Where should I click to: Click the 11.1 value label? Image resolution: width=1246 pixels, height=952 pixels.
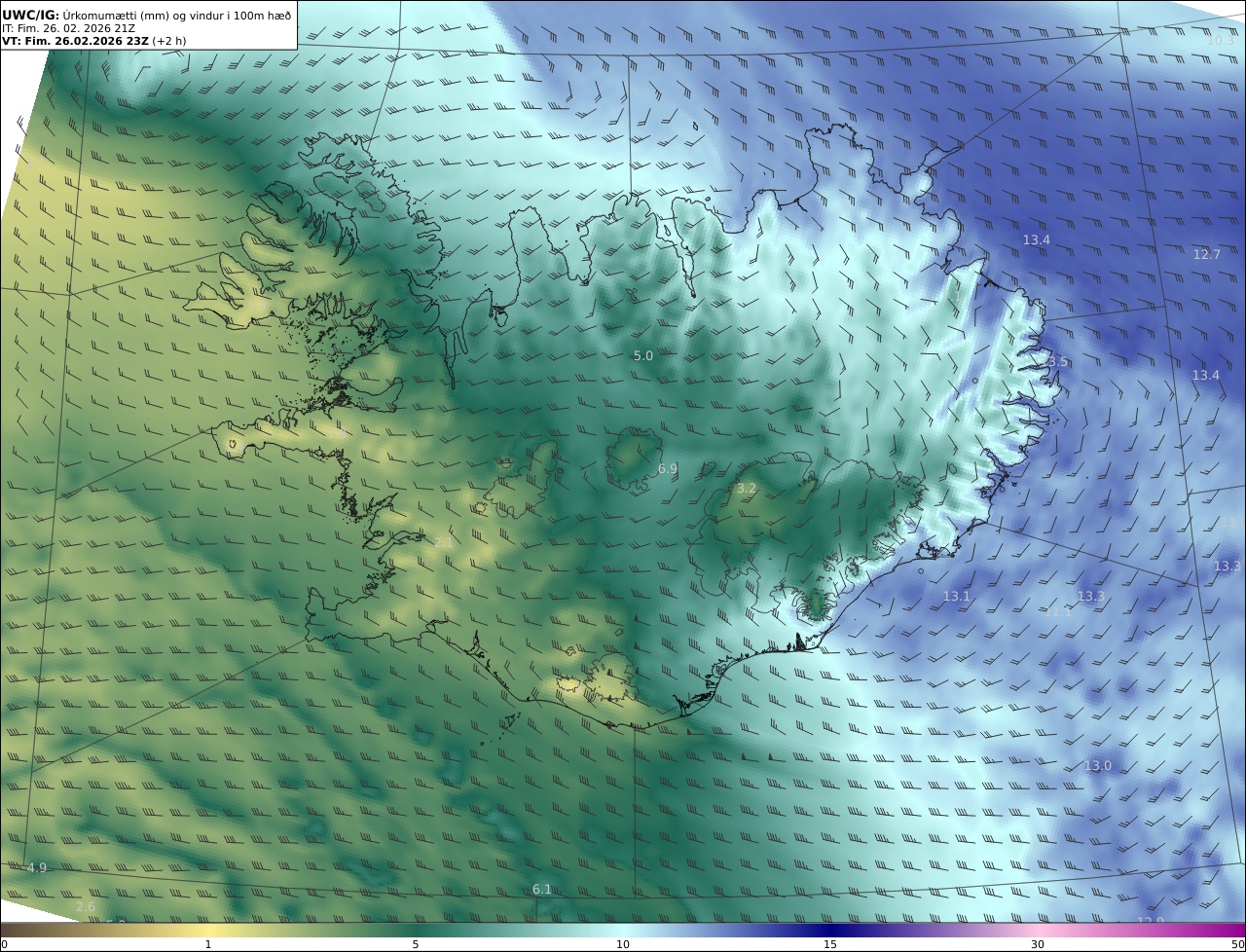click(x=1058, y=612)
